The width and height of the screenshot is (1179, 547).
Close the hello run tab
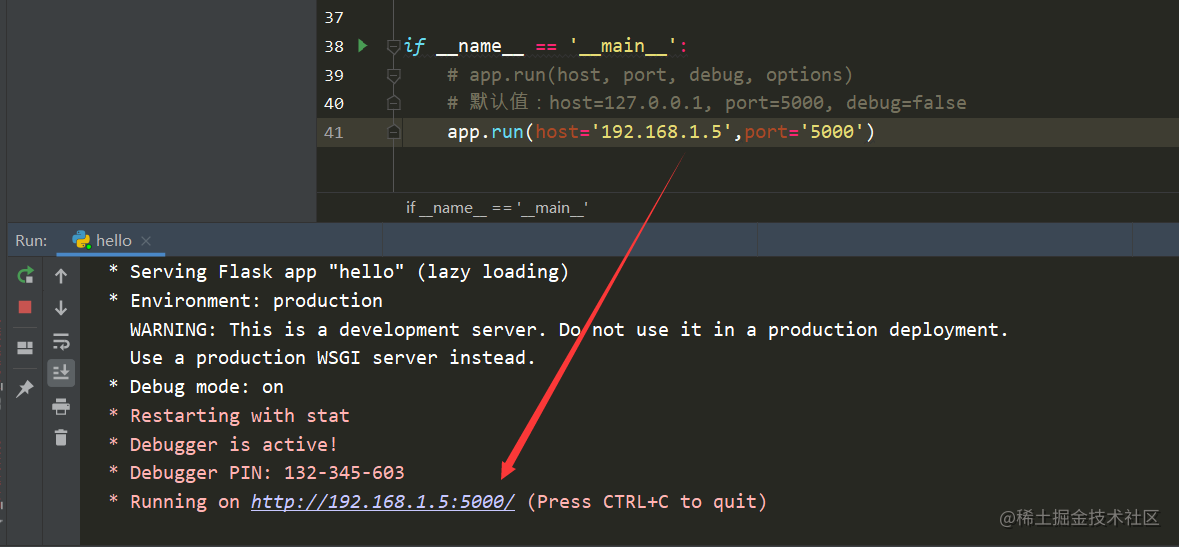146,241
